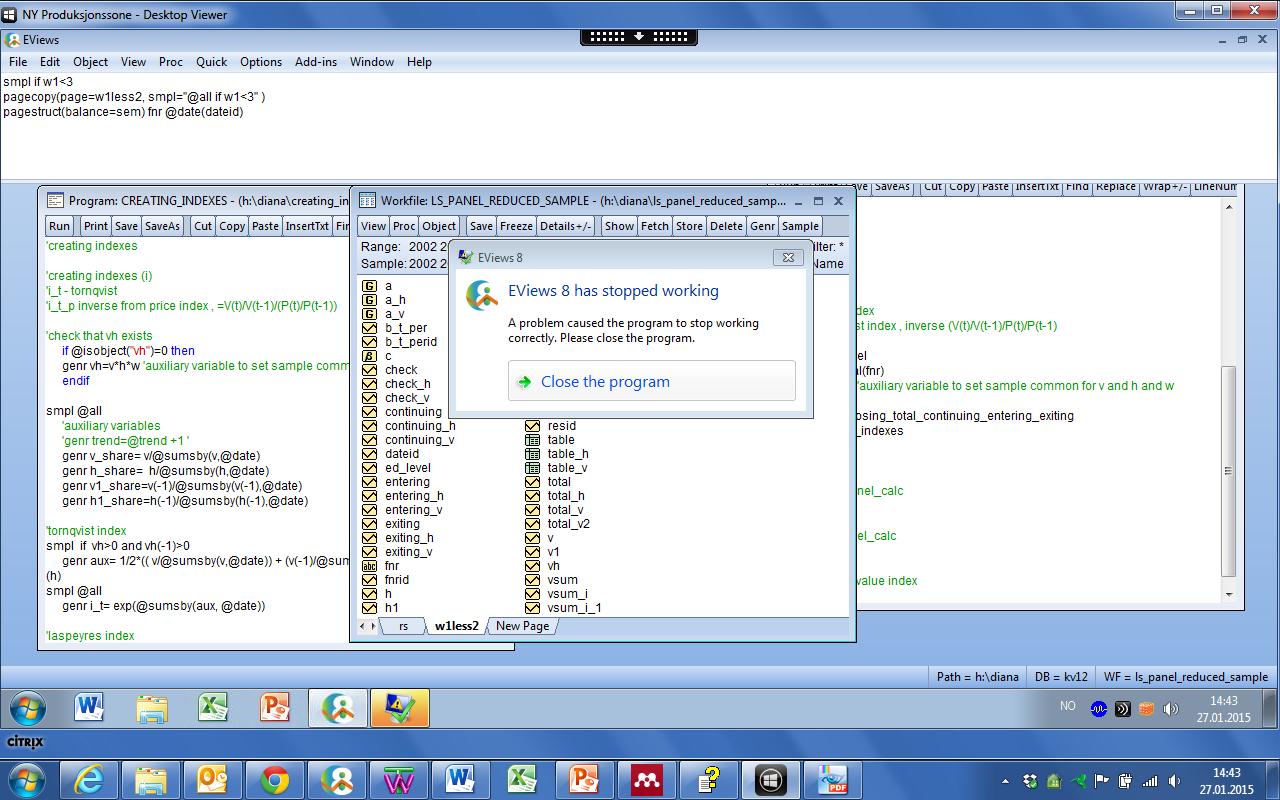The image size is (1280, 800).
Task: Open the View button in Workfile toolbar
Action: [373, 226]
